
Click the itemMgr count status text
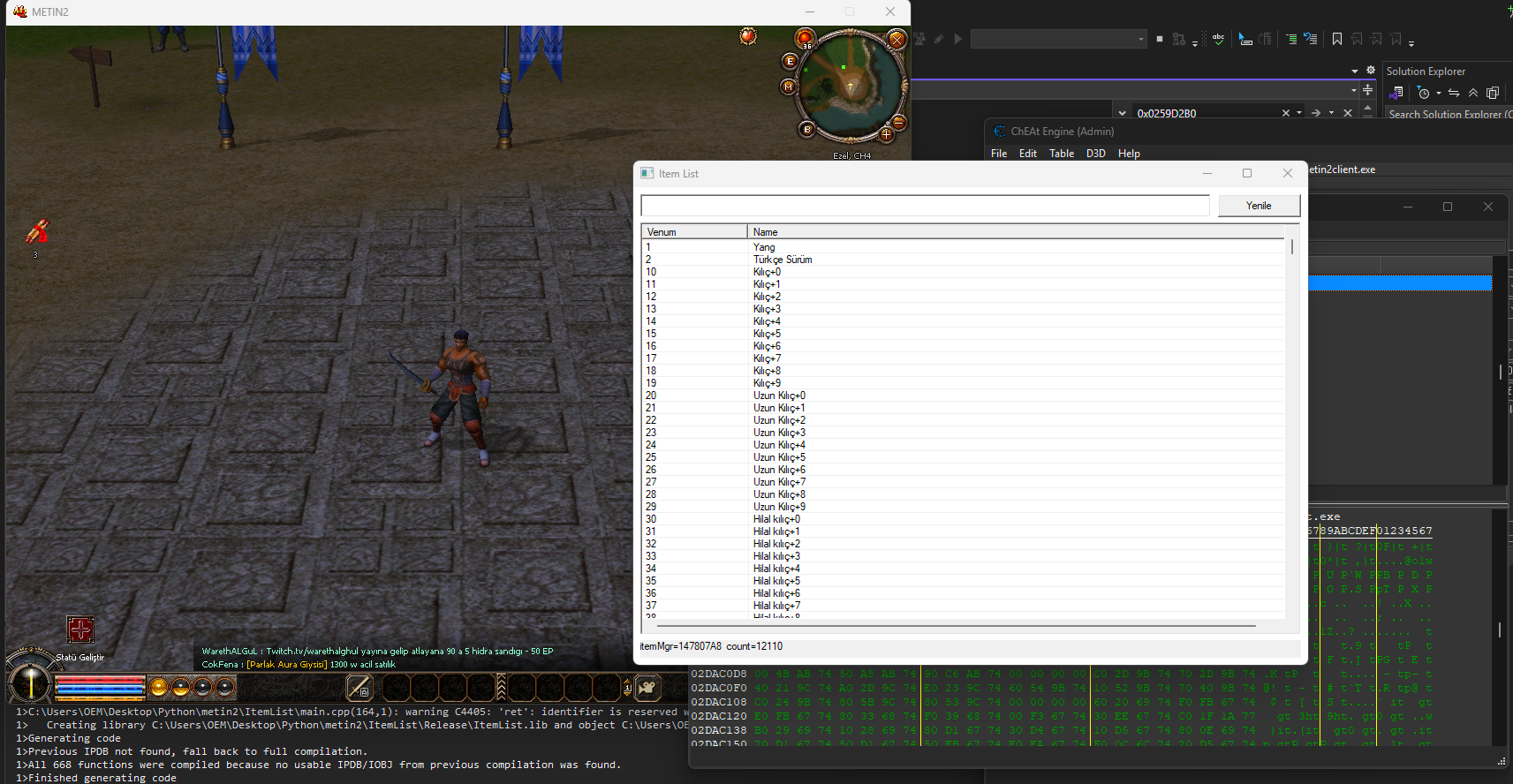pyautogui.click(x=711, y=646)
